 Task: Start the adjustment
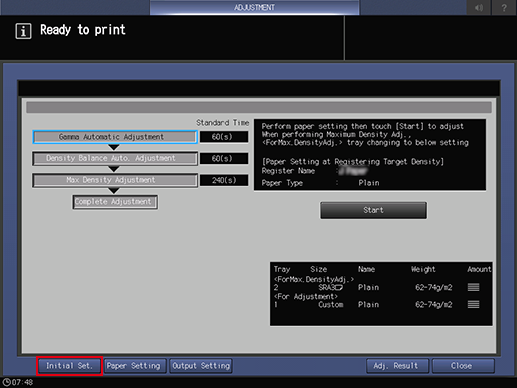click(x=373, y=210)
